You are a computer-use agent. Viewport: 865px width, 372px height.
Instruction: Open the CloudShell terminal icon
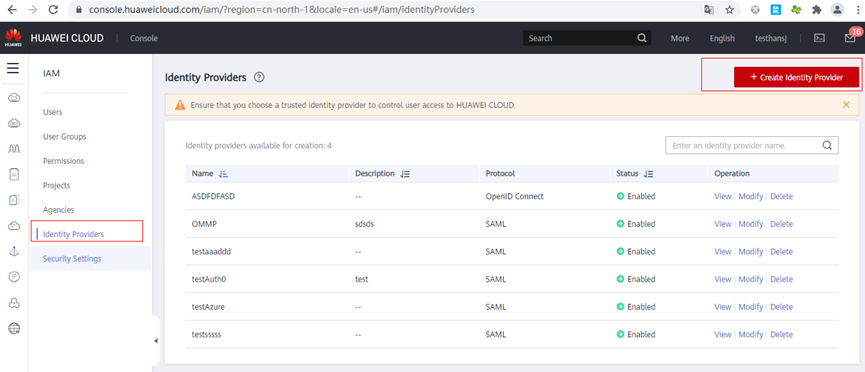[820, 38]
